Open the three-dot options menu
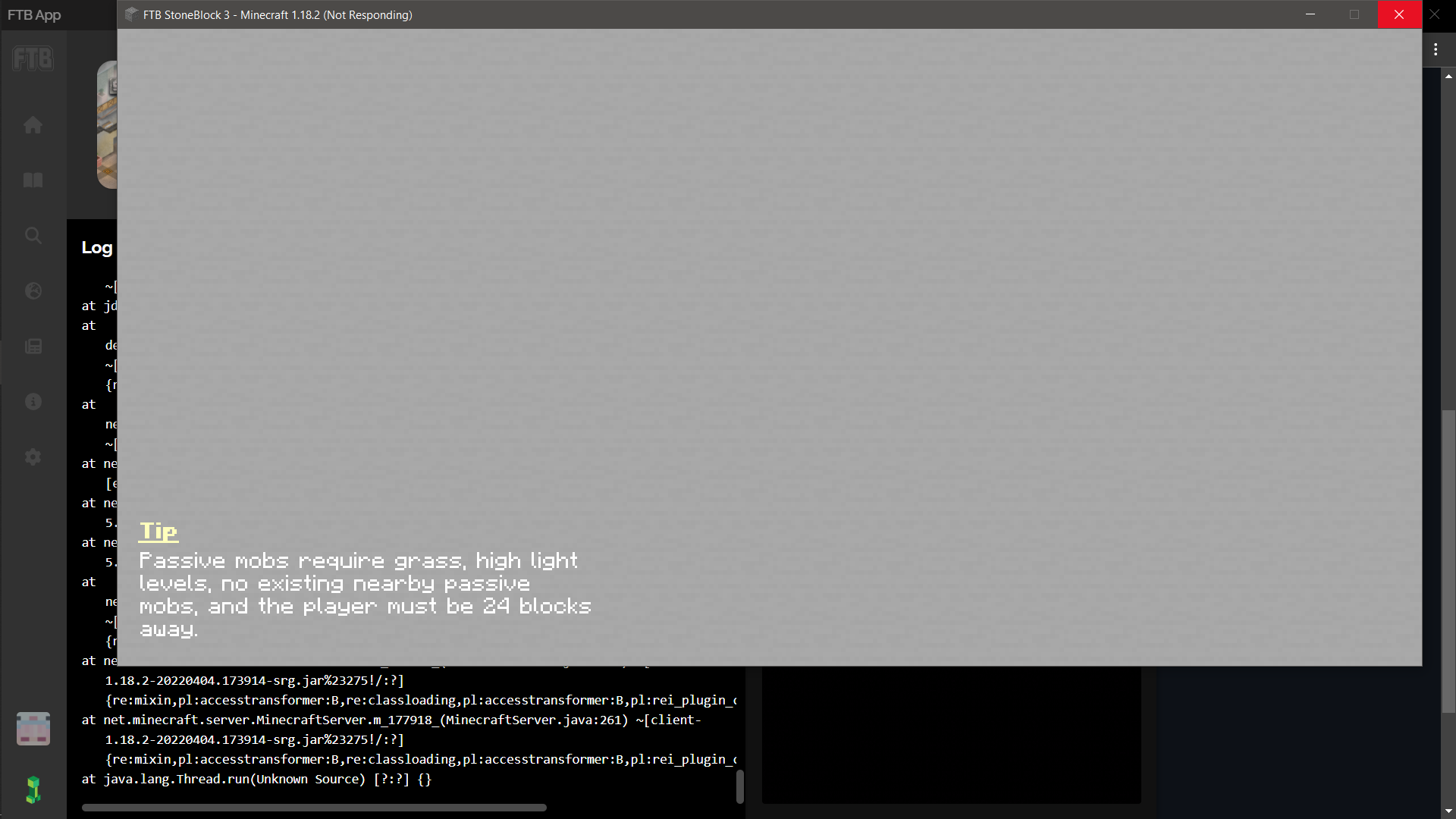Viewport: 1456px width, 819px height. pos(1436,49)
